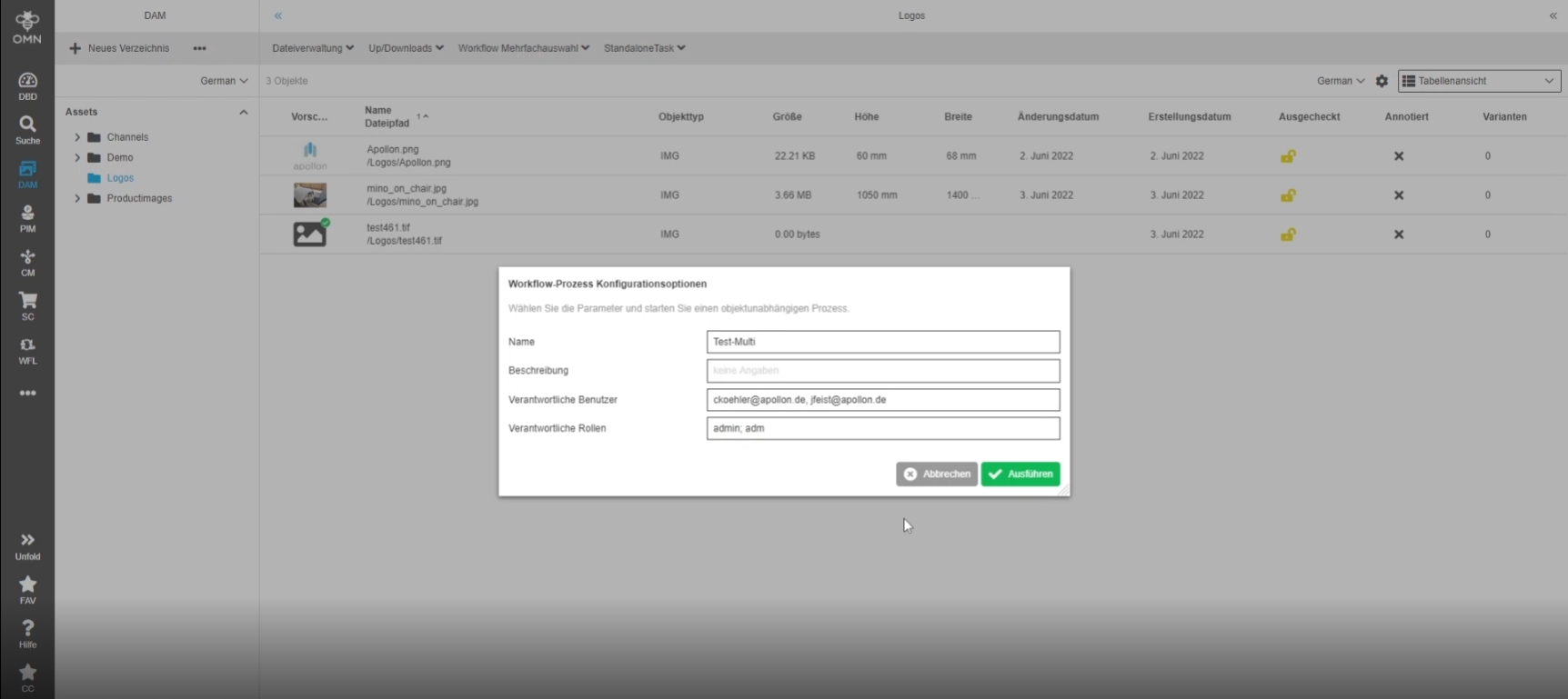Open the DBD dashboard in sidebar
This screenshot has width=1568, height=699.
click(x=27, y=85)
